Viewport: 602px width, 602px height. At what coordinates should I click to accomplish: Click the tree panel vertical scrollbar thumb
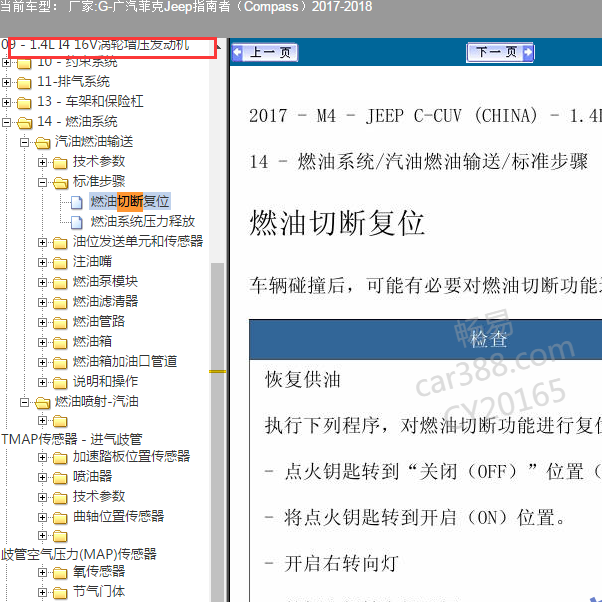tap(218, 430)
